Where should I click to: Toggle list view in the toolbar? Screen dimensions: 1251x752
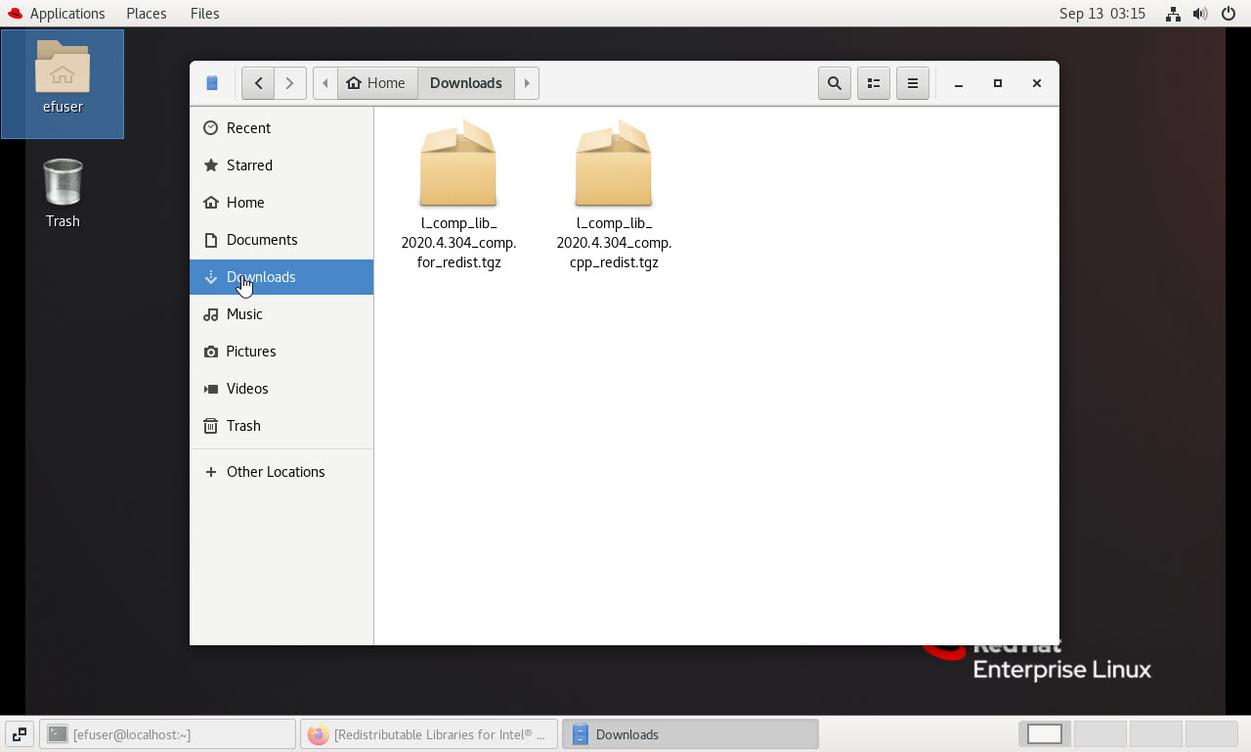873,83
